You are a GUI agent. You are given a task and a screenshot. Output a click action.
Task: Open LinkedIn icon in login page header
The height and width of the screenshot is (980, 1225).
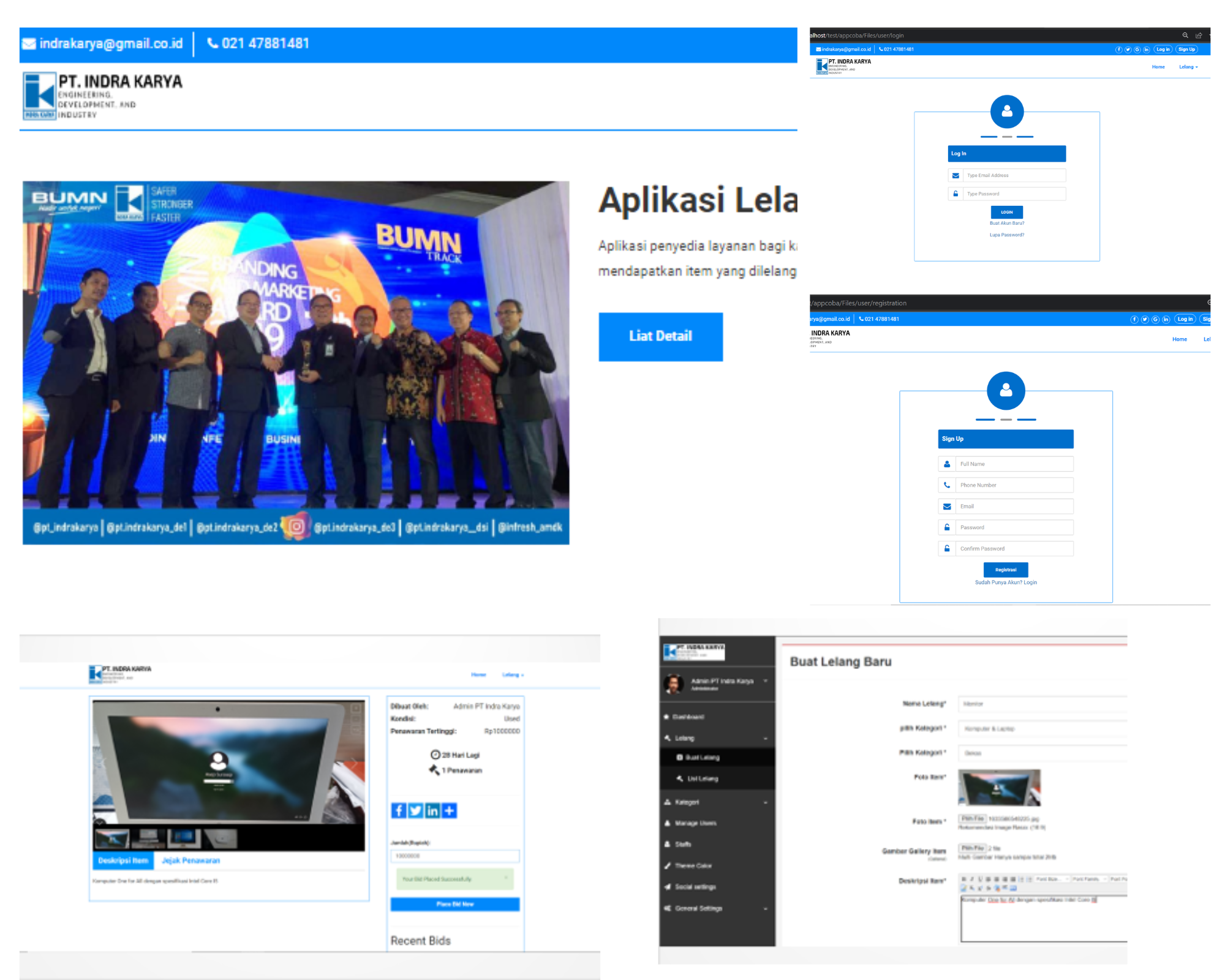point(1146,50)
